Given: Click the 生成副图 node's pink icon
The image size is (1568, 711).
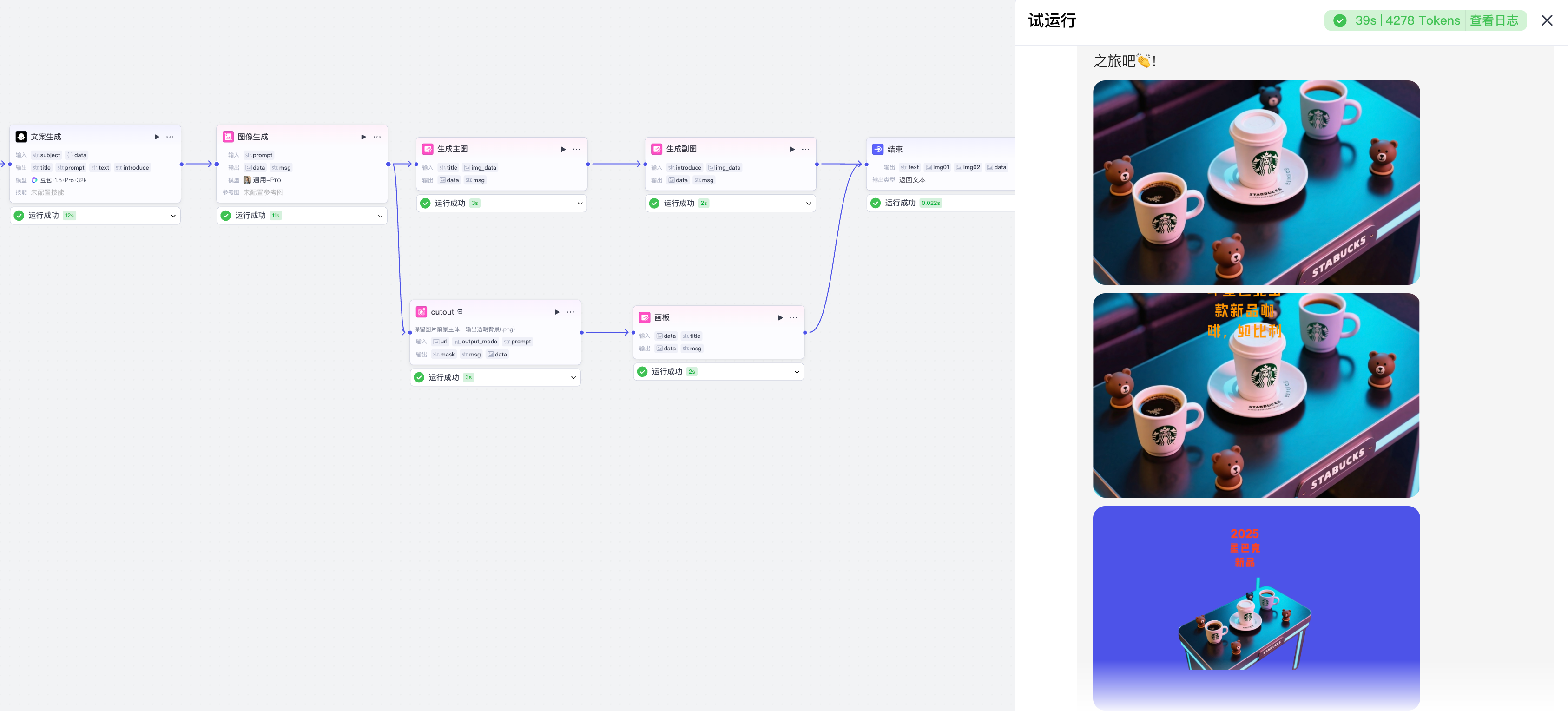Looking at the screenshot, I should tap(656, 149).
